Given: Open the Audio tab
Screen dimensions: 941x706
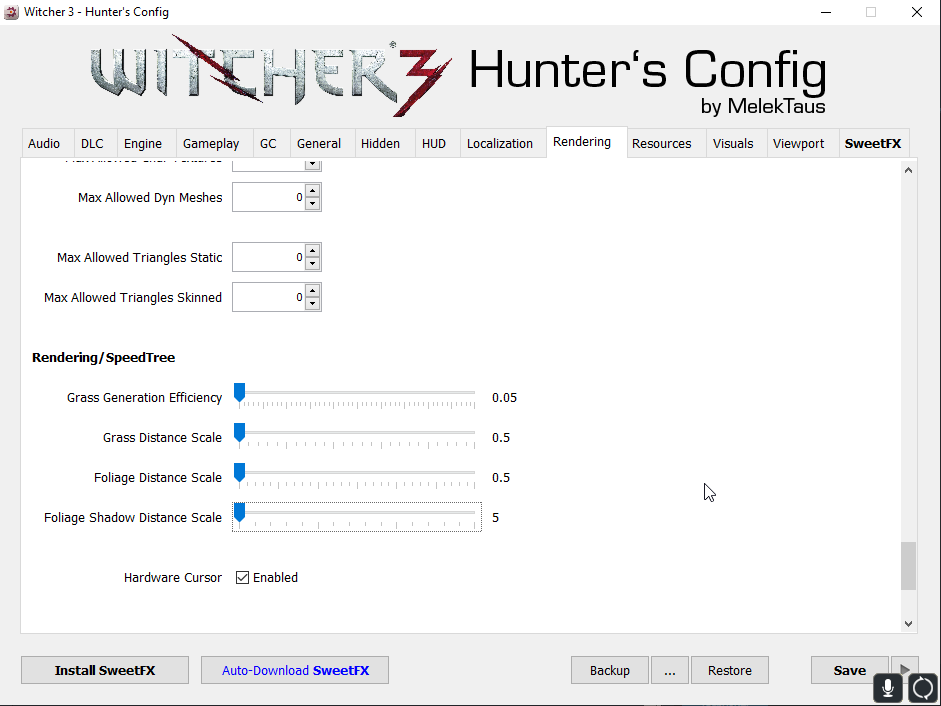Looking at the screenshot, I should coord(48,143).
